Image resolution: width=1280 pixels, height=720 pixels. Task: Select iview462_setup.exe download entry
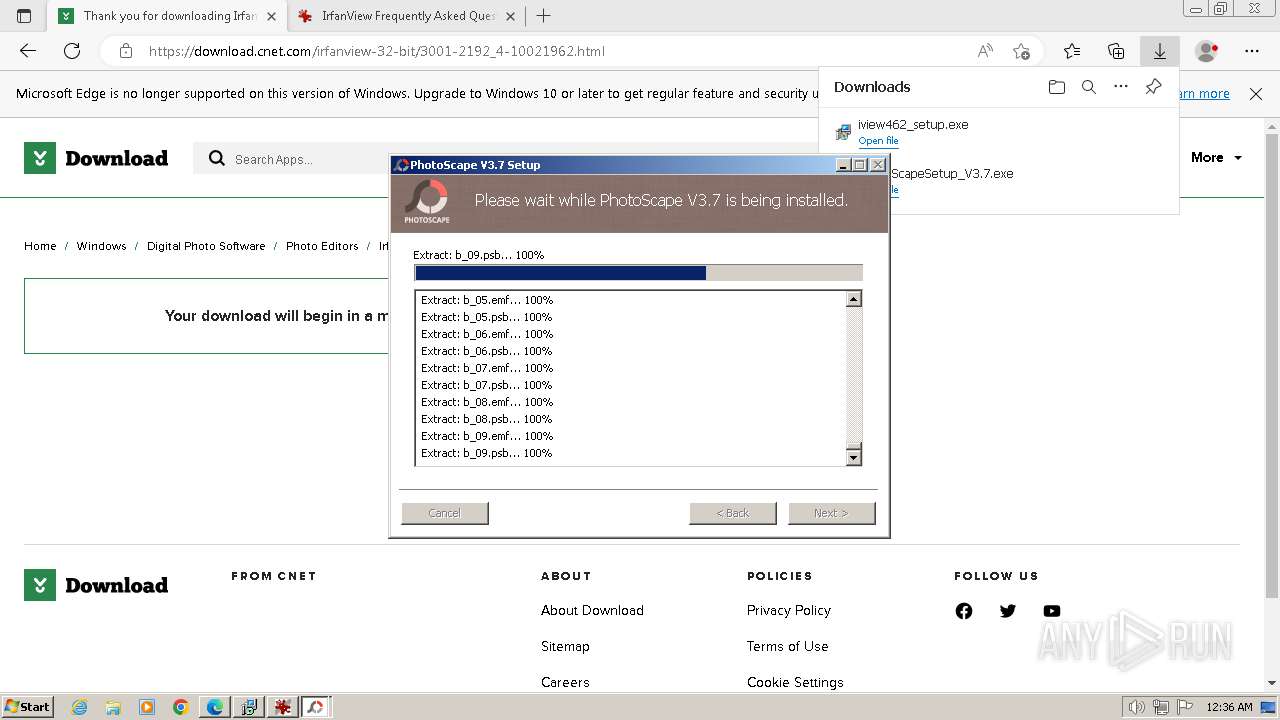(913, 125)
